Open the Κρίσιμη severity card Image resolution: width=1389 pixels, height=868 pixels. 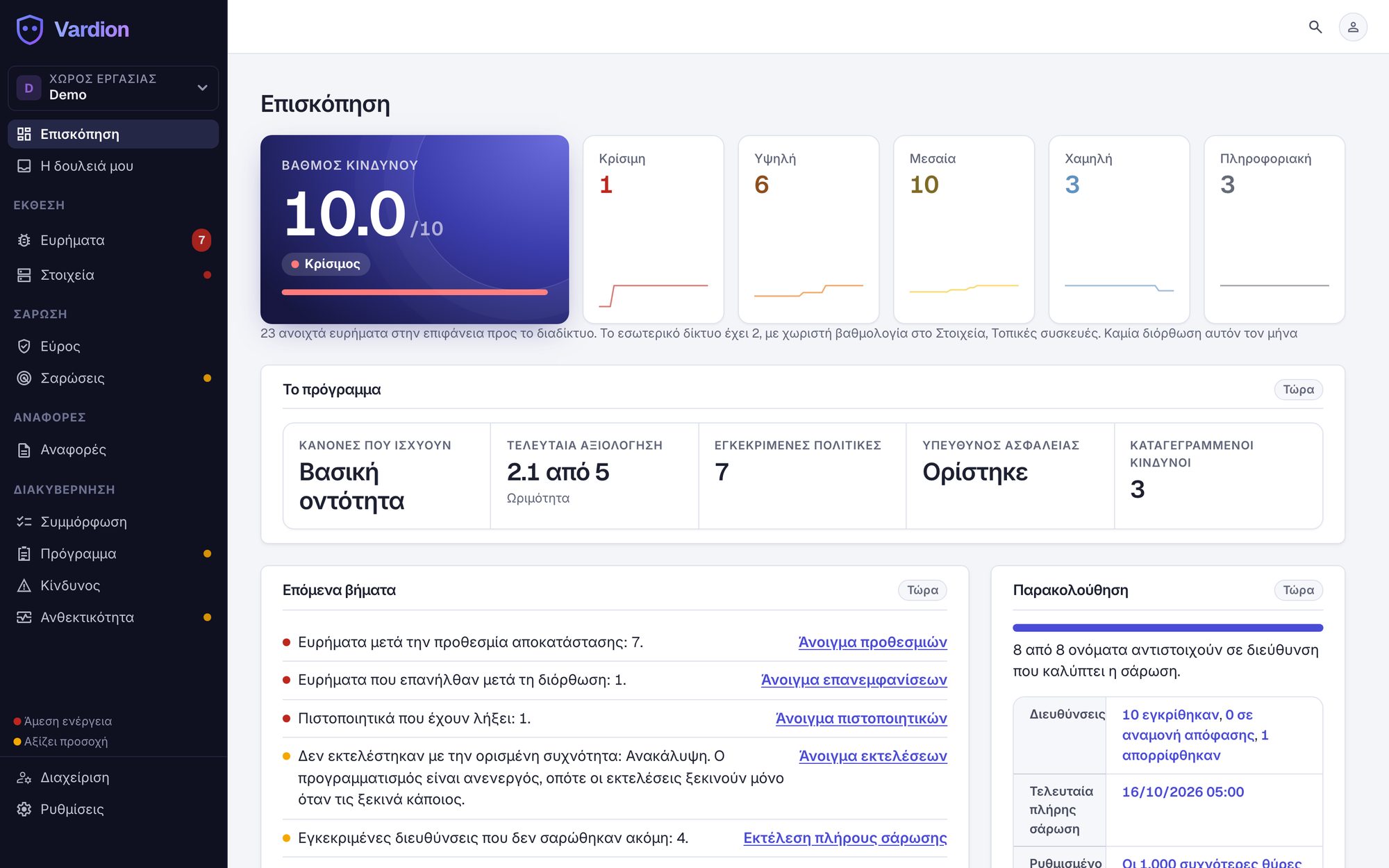[654, 229]
